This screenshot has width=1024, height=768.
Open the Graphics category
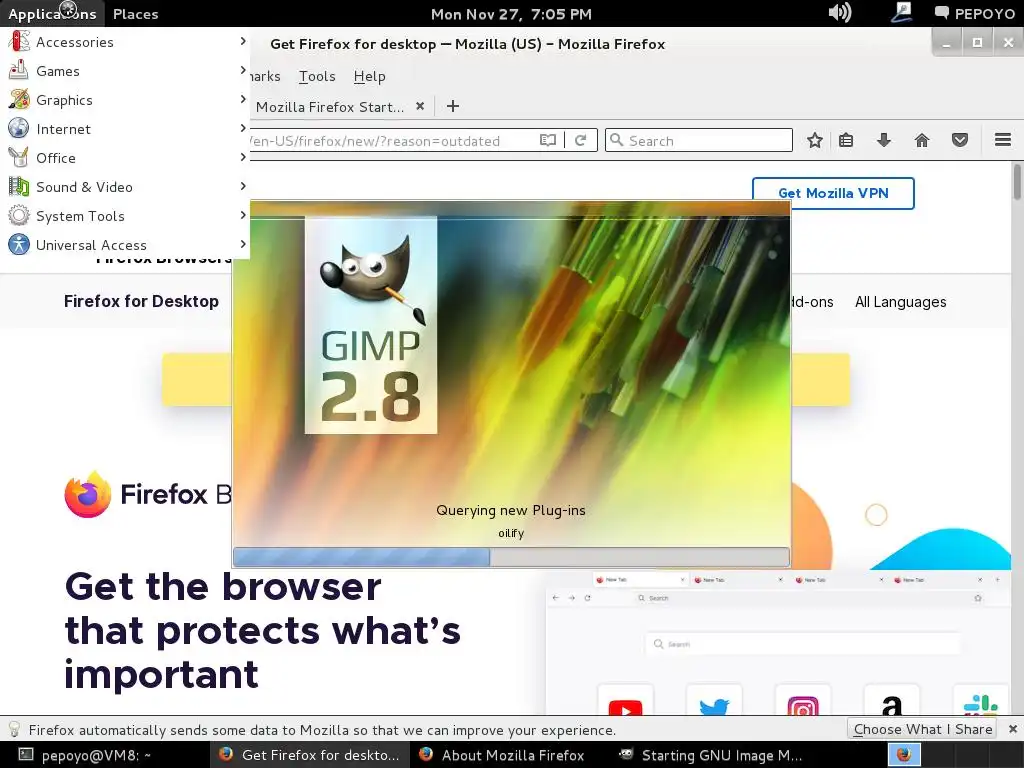(125, 100)
